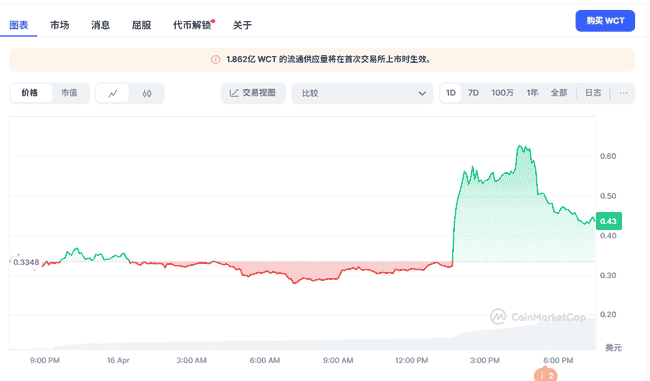The height and width of the screenshot is (381, 650).
Task: Toggle to 市值 market cap view
Action: (69, 93)
